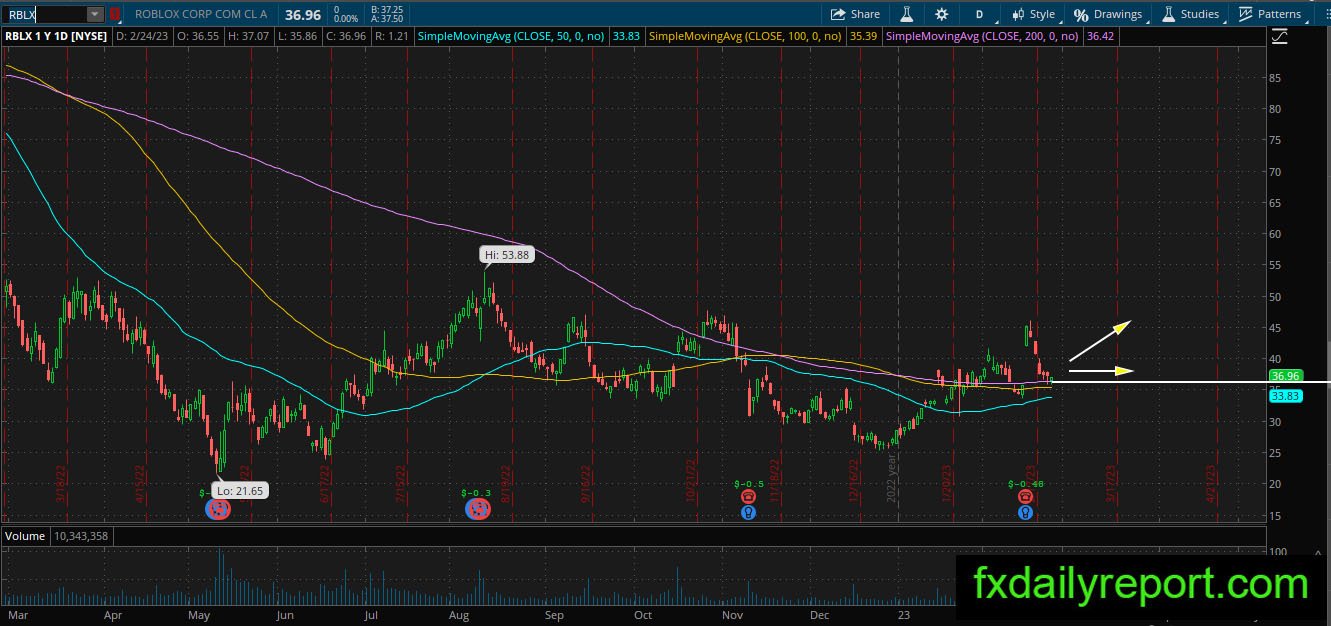Click the November blue lightbulb event icon
This screenshot has width=1331, height=626.
click(x=747, y=513)
